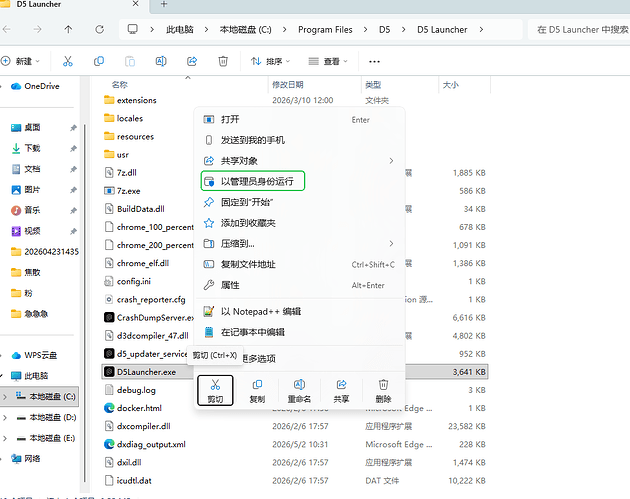Select 发送到我的手机 in context menu
The height and width of the screenshot is (499, 630).
299,140
